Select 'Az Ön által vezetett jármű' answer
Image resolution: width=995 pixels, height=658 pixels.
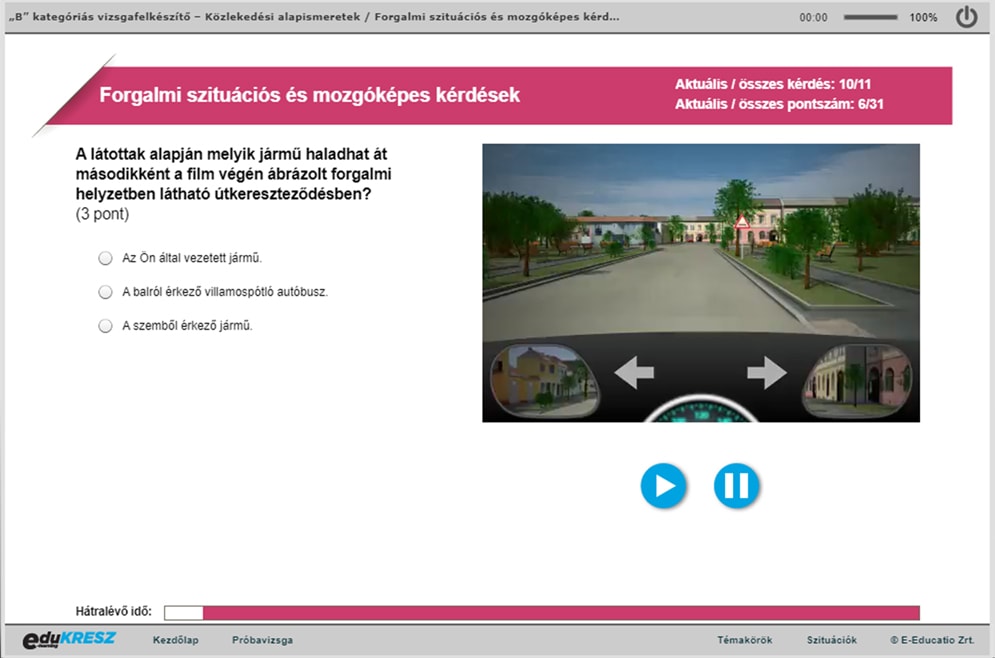tap(105, 258)
